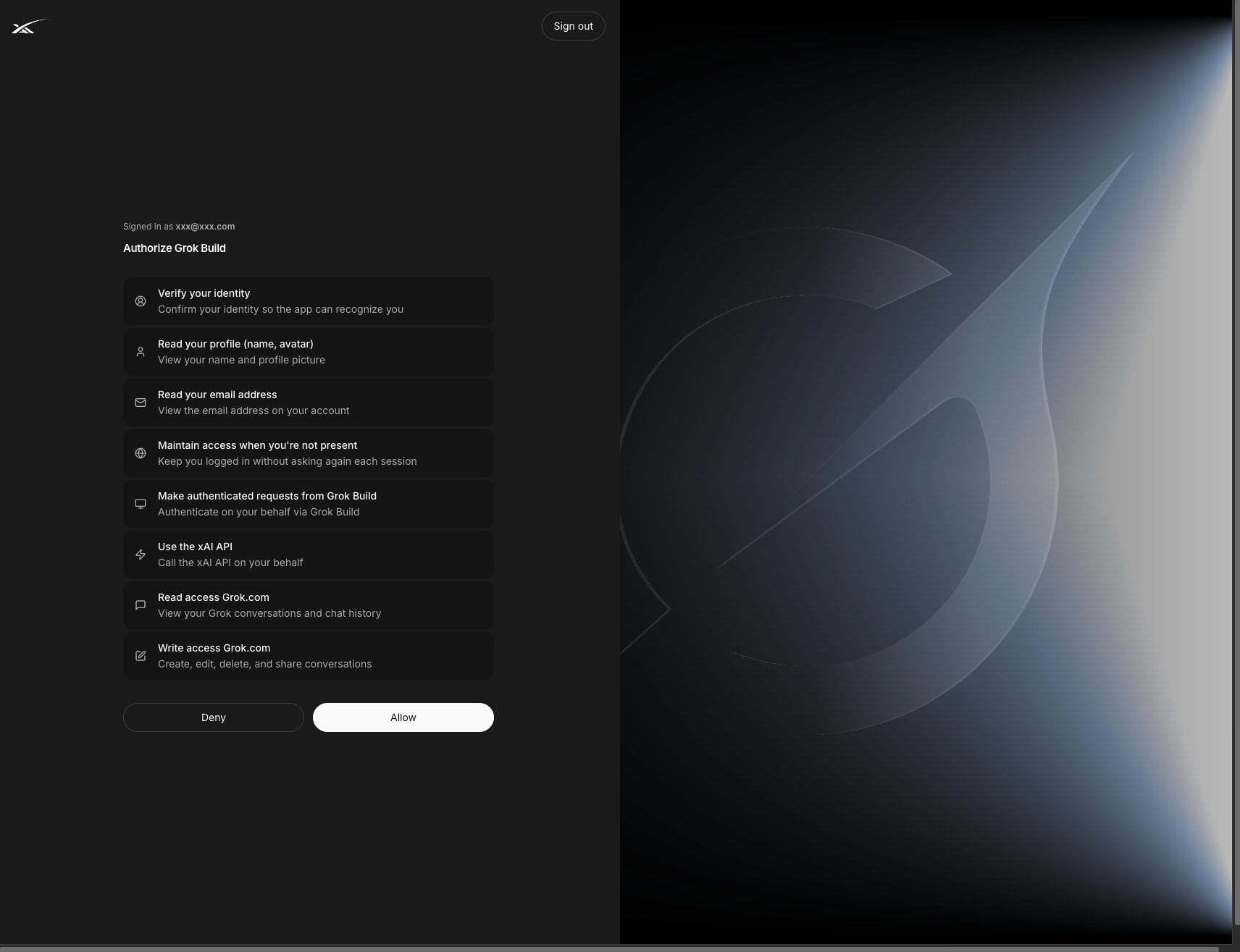This screenshot has height=952, width=1240.
Task: Click the Read your profile person icon
Action: [141, 352]
